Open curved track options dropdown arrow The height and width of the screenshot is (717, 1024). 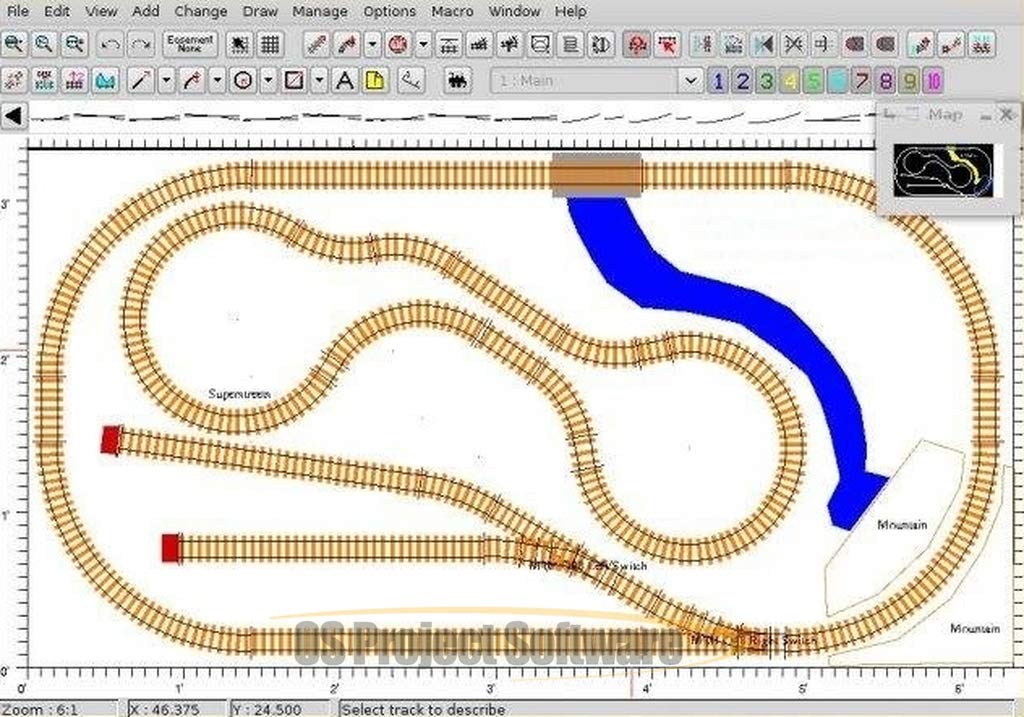tap(372, 44)
